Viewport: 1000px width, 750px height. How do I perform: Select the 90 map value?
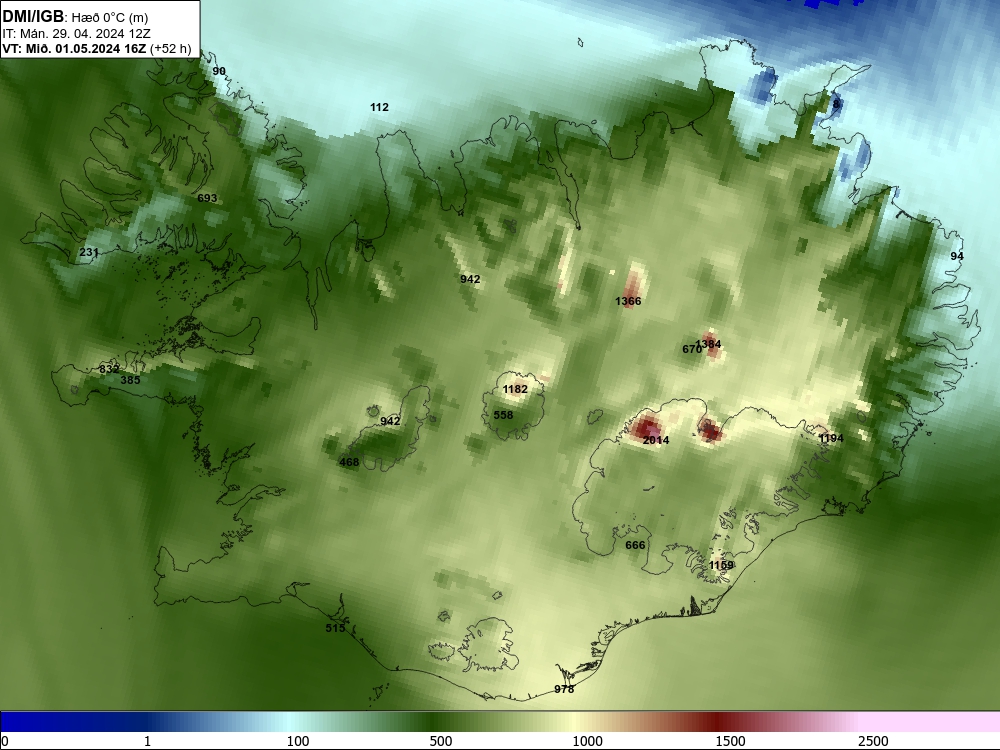tap(219, 71)
